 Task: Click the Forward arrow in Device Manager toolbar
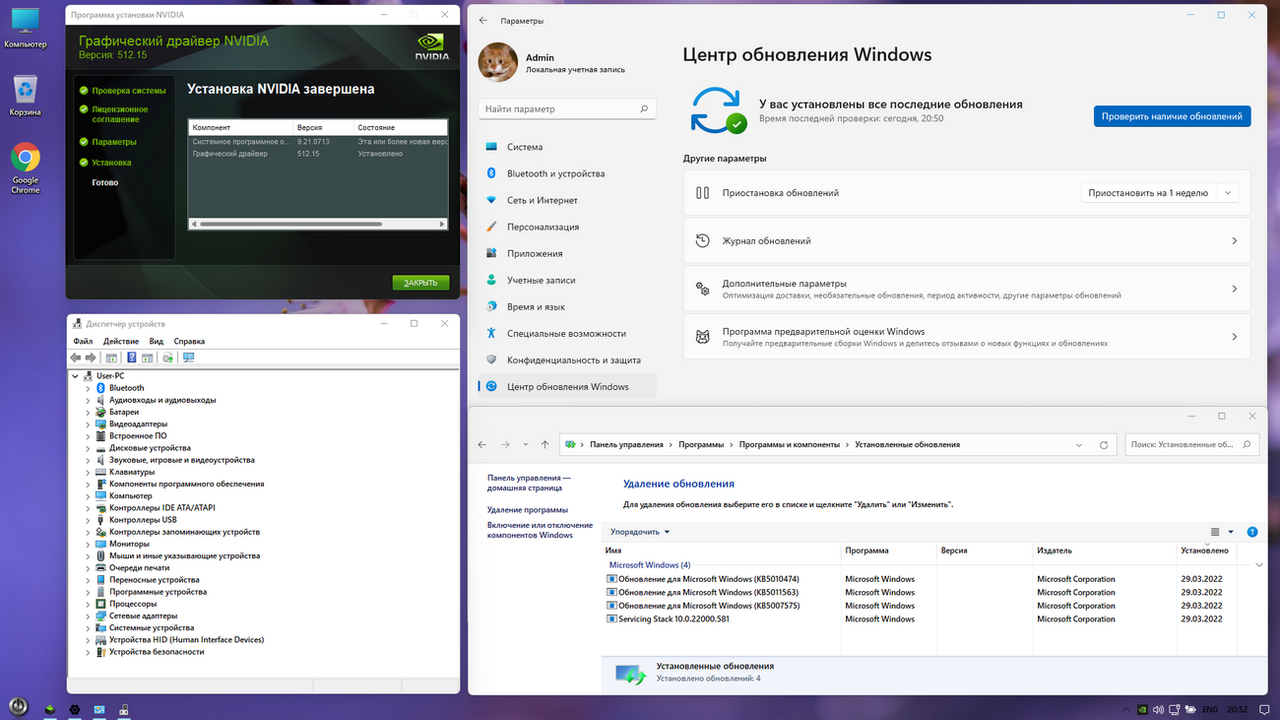(x=91, y=357)
